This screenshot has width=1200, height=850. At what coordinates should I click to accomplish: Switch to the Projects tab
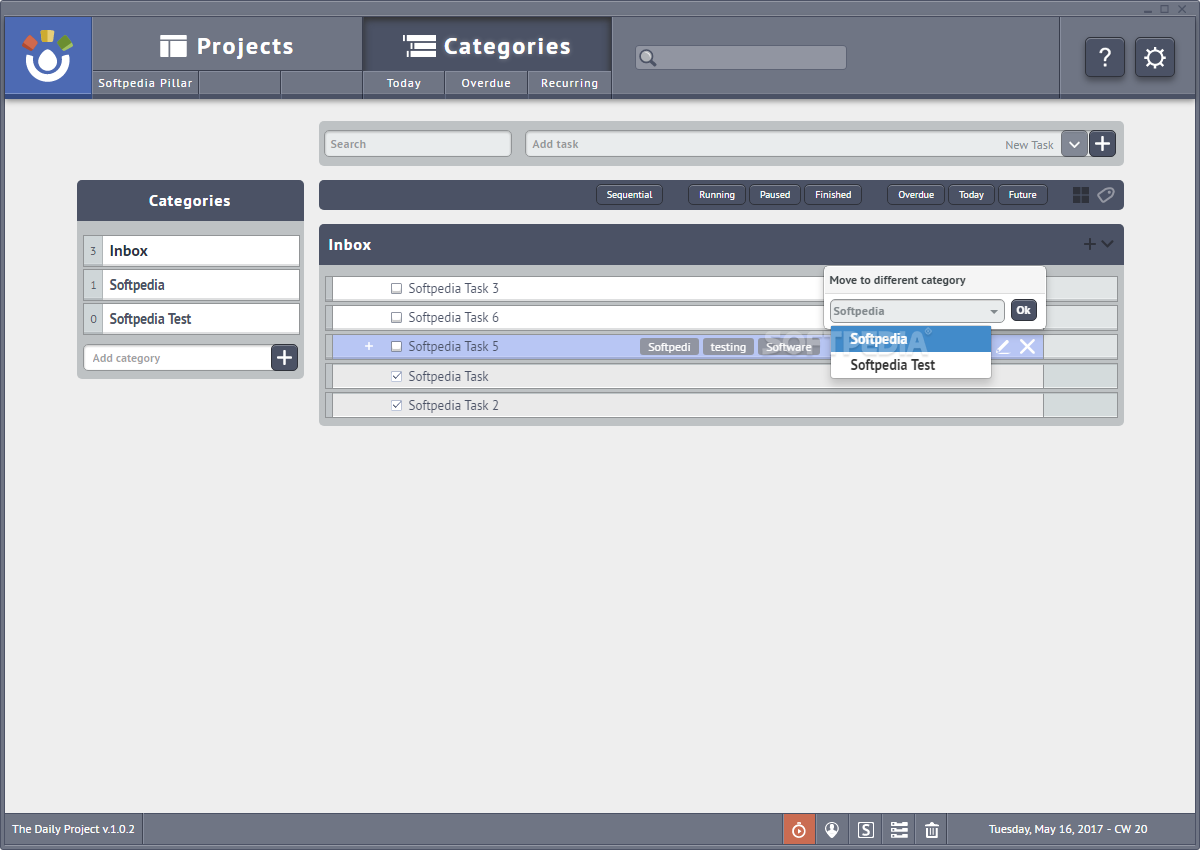(x=227, y=46)
